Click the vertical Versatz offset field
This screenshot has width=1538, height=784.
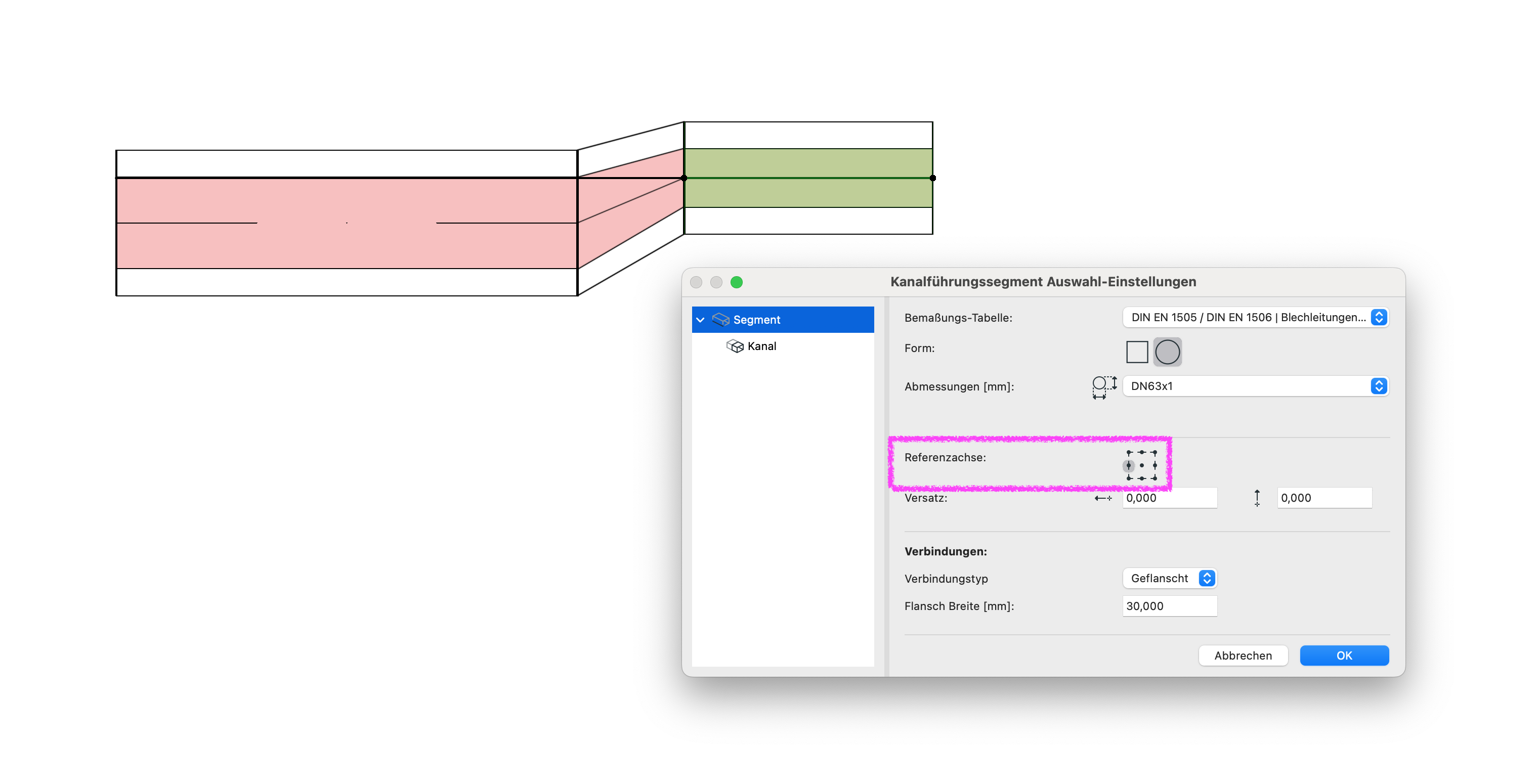1325,498
